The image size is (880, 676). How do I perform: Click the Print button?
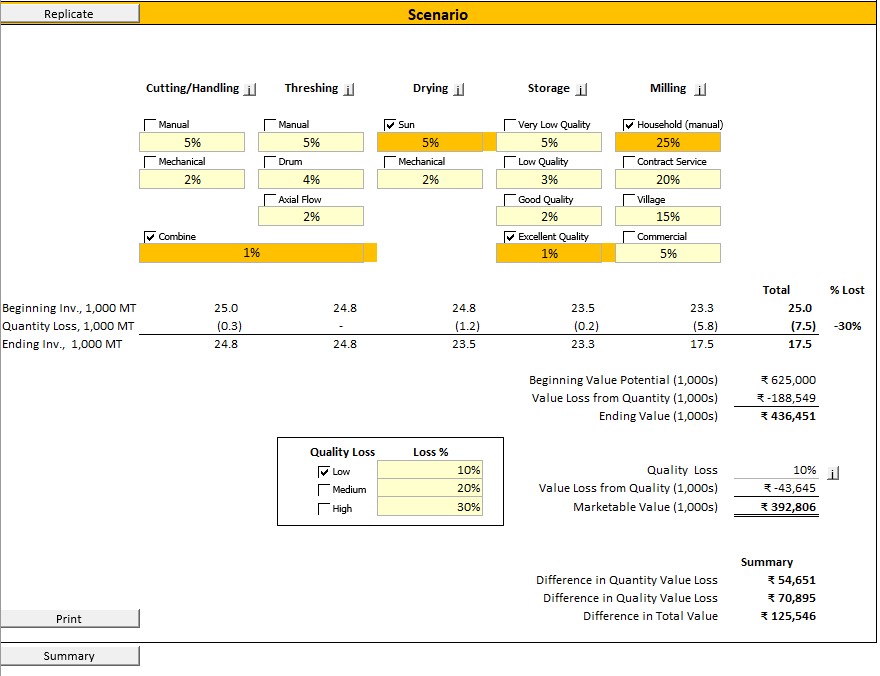[x=69, y=619]
